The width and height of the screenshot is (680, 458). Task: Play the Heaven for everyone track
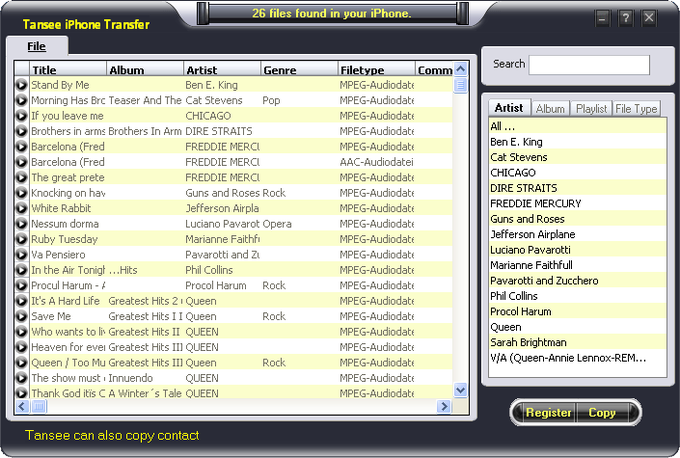(21, 347)
